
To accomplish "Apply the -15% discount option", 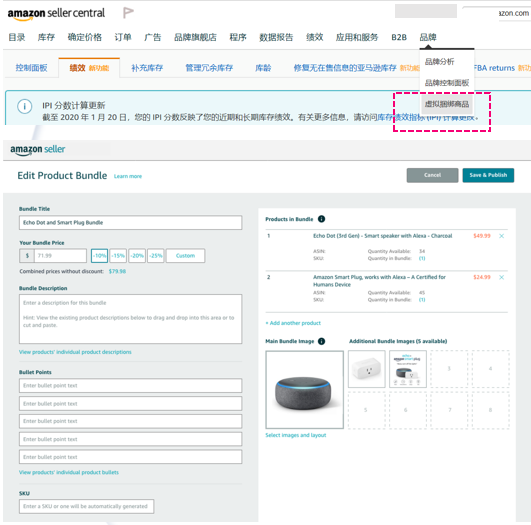I will click(x=118, y=255).
